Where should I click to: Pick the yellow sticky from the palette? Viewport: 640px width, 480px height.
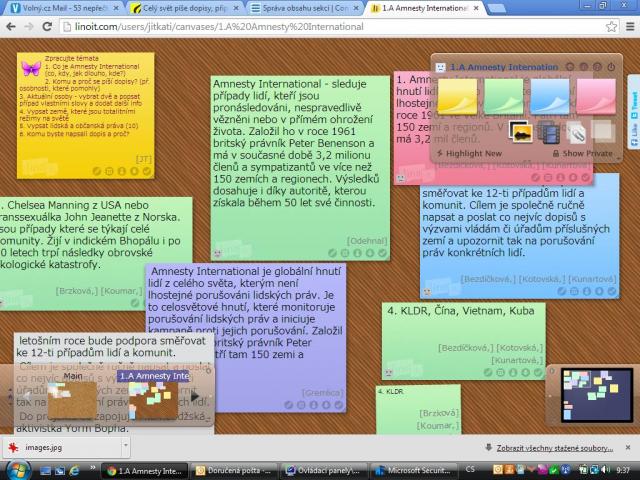[457, 96]
